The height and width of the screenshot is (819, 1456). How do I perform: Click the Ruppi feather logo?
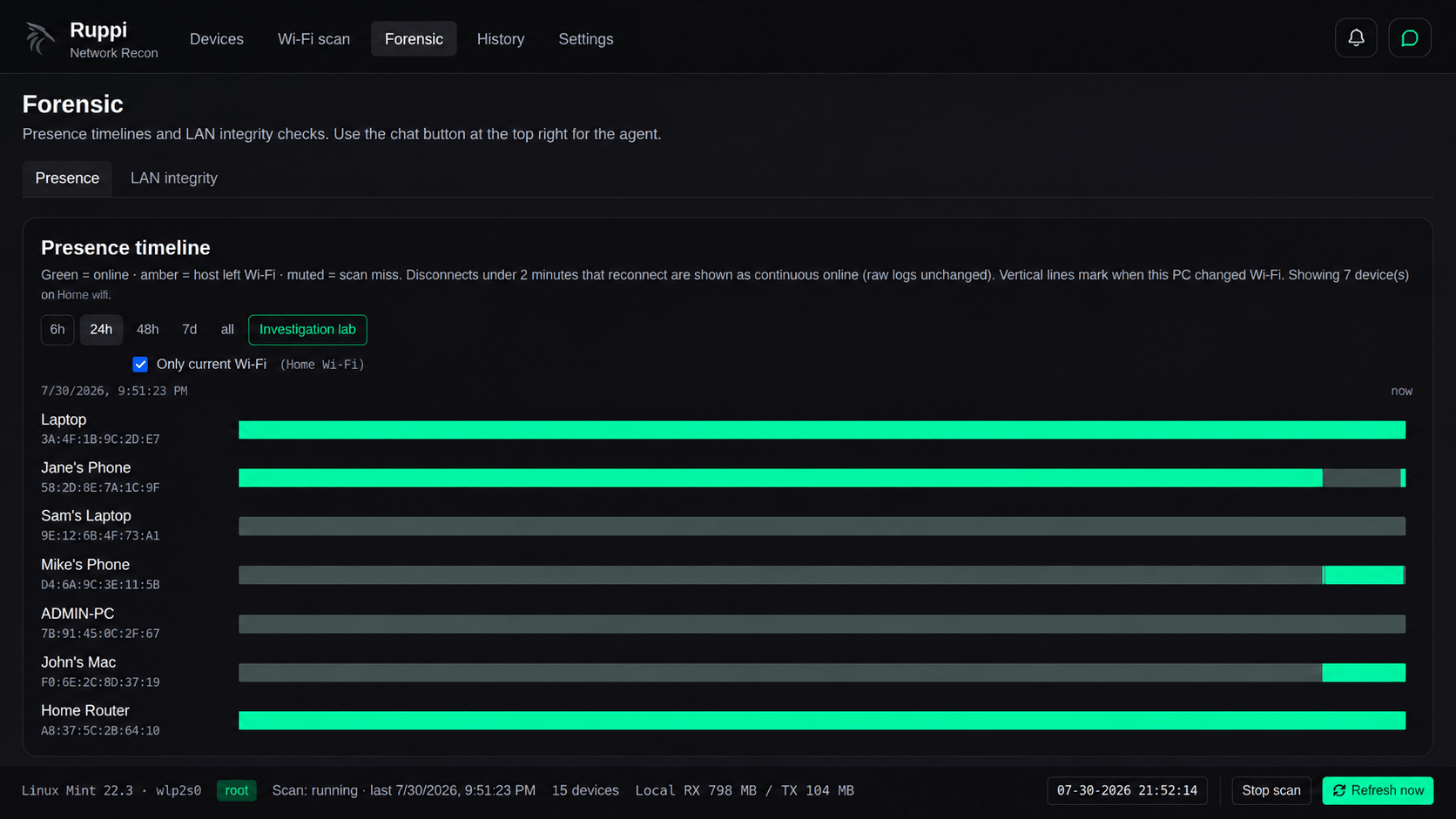tap(39, 38)
